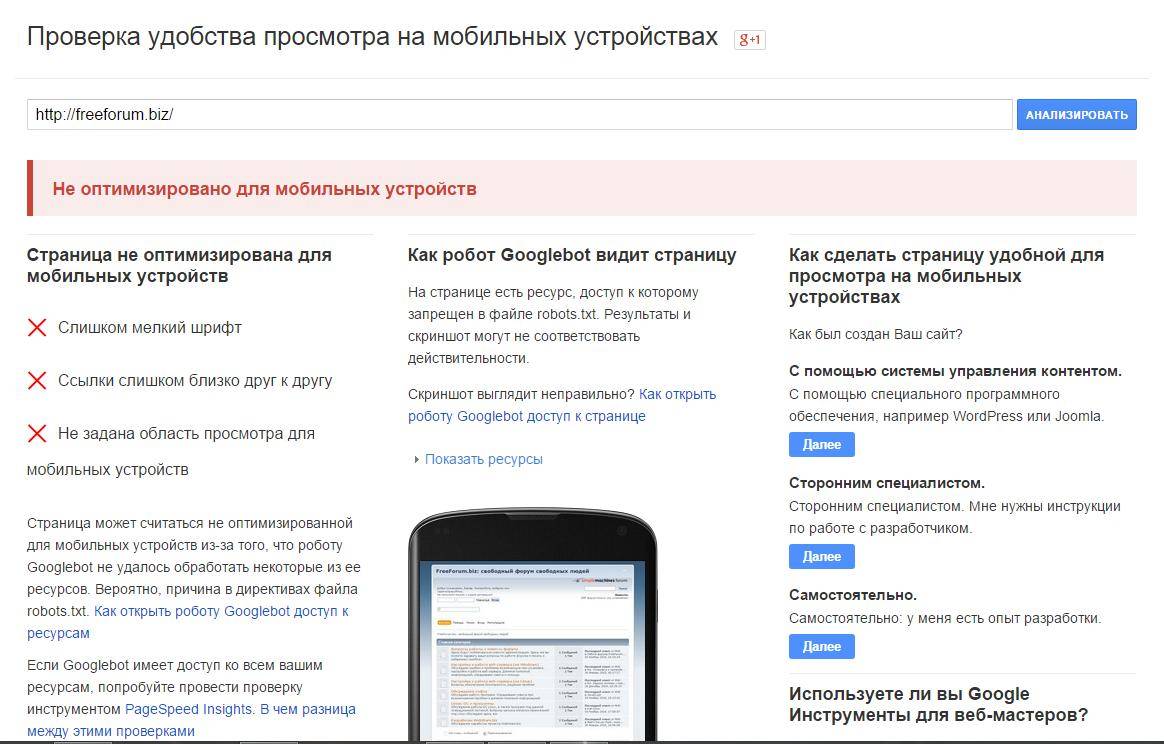Open the 'PageSpeed Insights' link
1164x744 pixels.
[189, 709]
